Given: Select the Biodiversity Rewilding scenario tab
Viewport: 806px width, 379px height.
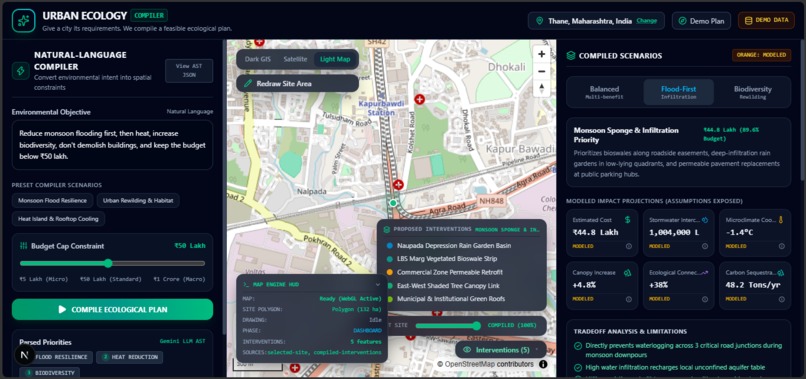Looking at the screenshot, I should 753,92.
